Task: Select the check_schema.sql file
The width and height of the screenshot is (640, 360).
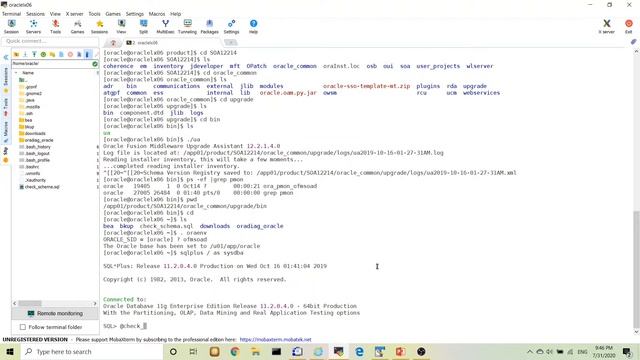Action: tap(40, 187)
